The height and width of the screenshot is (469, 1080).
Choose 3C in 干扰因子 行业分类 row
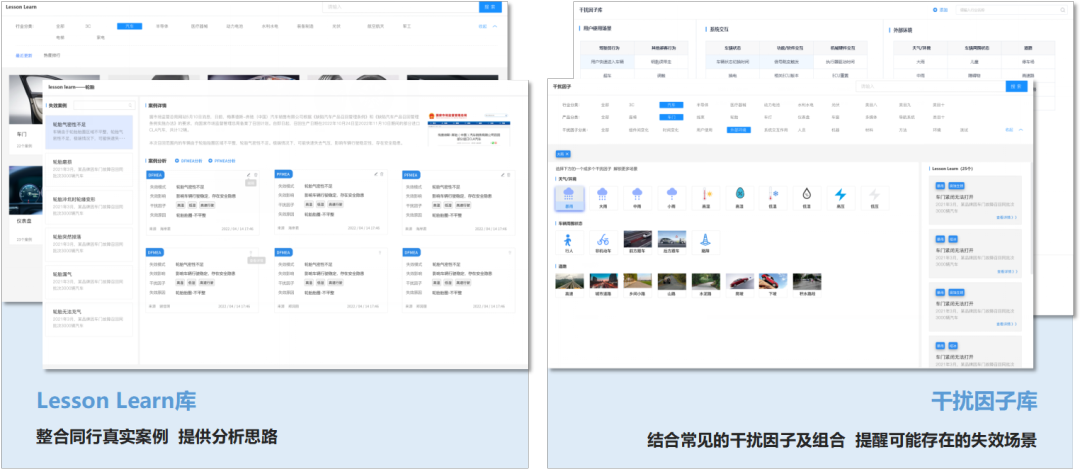pyautogui.click(x=632, y=105)
